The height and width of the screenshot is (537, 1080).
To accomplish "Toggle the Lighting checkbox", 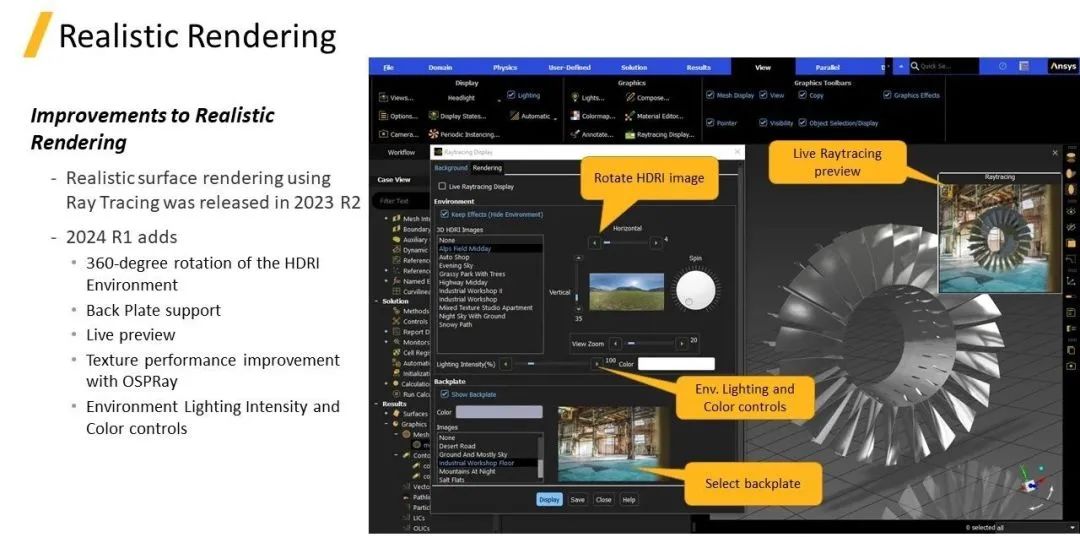I will click(x=511, y=96).
